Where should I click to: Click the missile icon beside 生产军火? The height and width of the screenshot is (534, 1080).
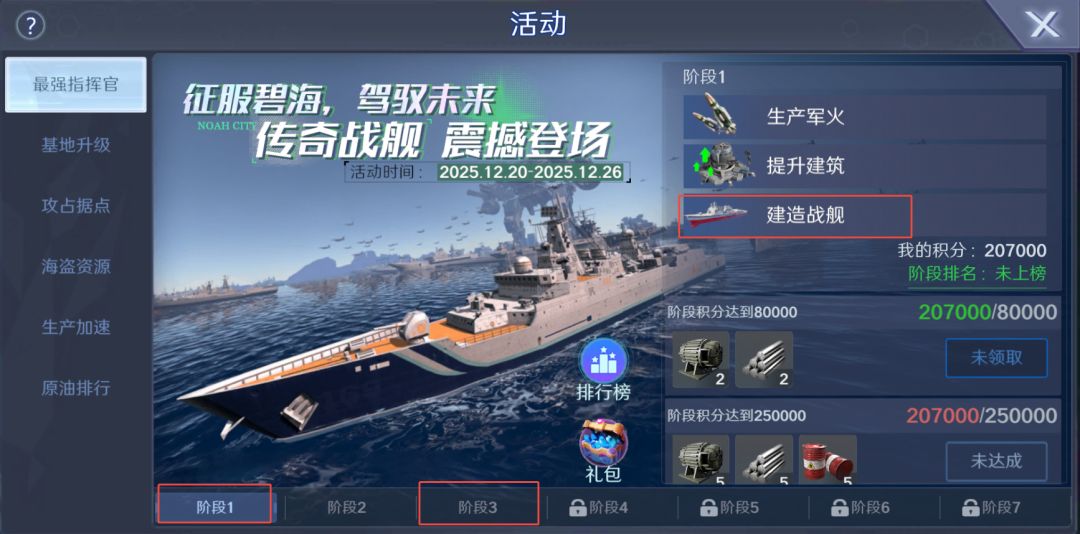coord(715,115)
